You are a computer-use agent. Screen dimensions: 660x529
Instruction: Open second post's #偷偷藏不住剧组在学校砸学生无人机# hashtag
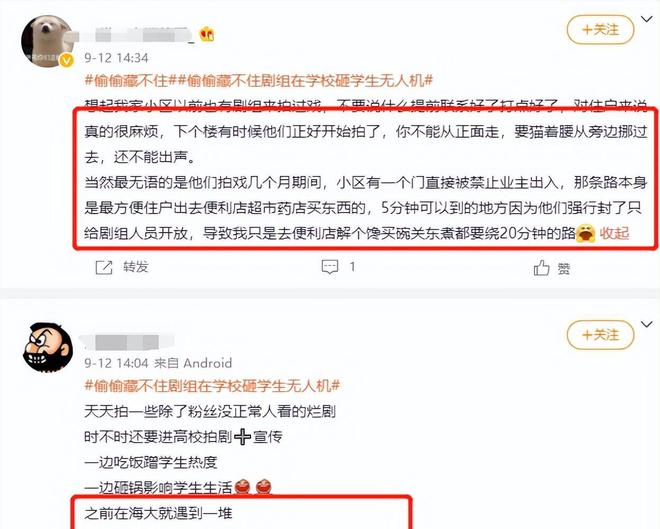[x=212, y=385]
